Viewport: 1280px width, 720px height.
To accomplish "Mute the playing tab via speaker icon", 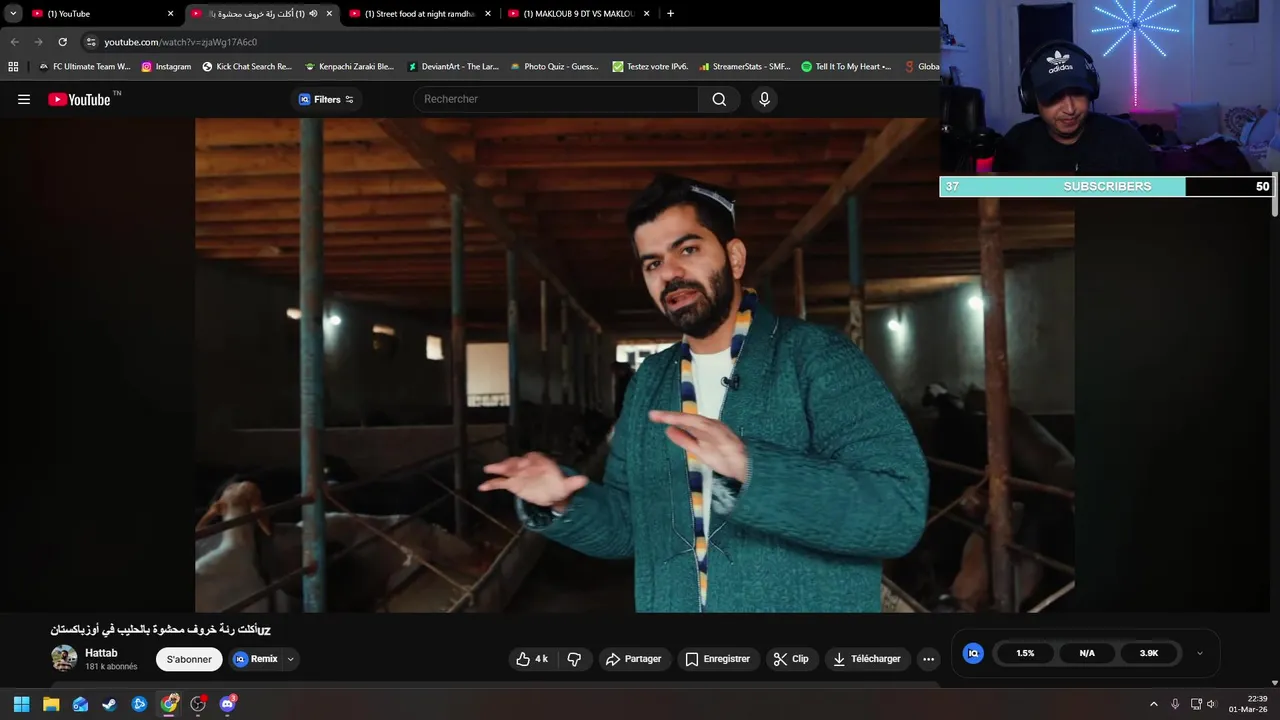I will pyautogui.click(x=313, y=14).
